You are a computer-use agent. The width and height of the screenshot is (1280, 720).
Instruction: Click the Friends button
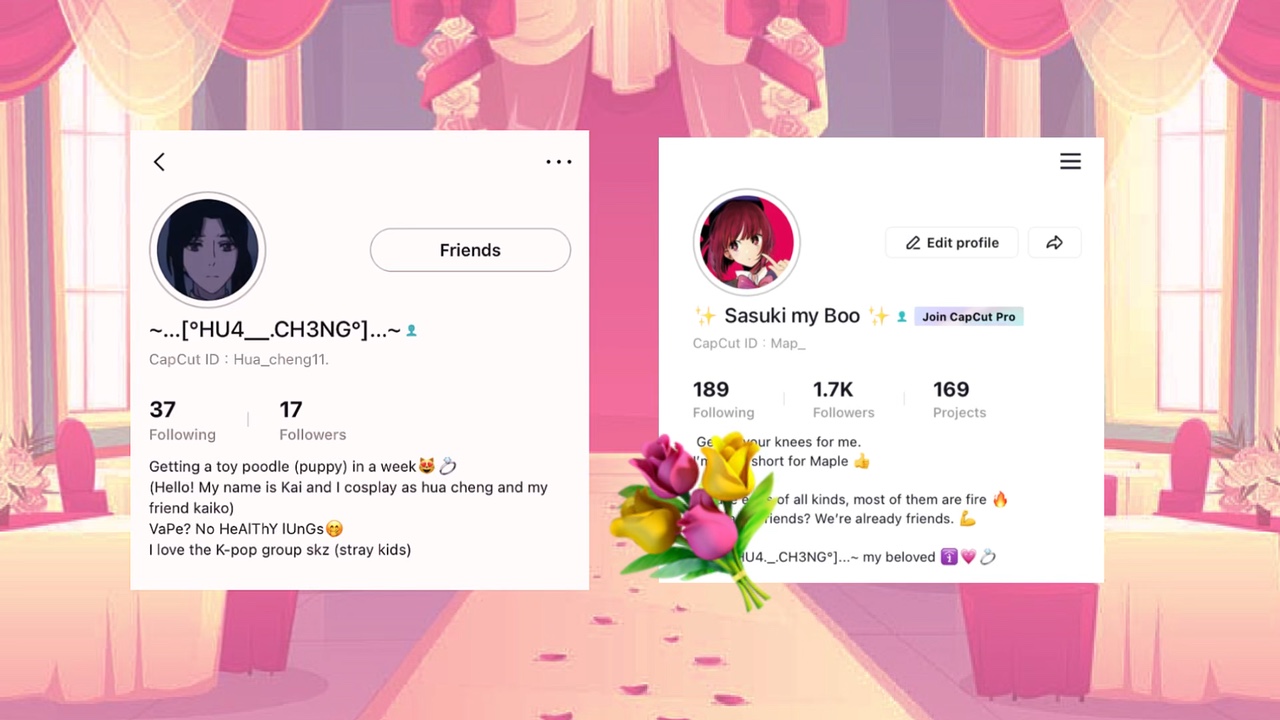click(470, 250)
